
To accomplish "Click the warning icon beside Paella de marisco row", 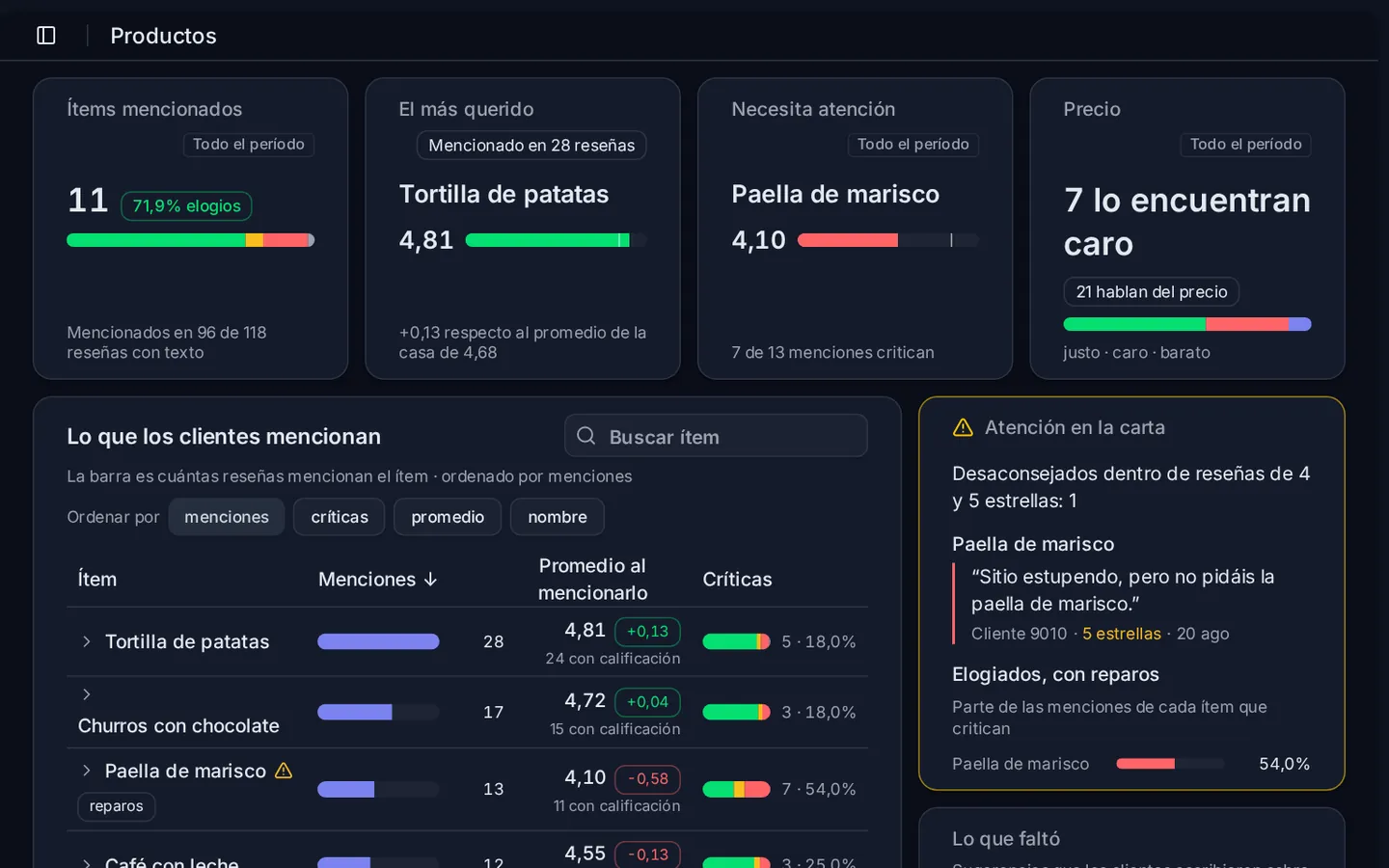I will (284, 771).
